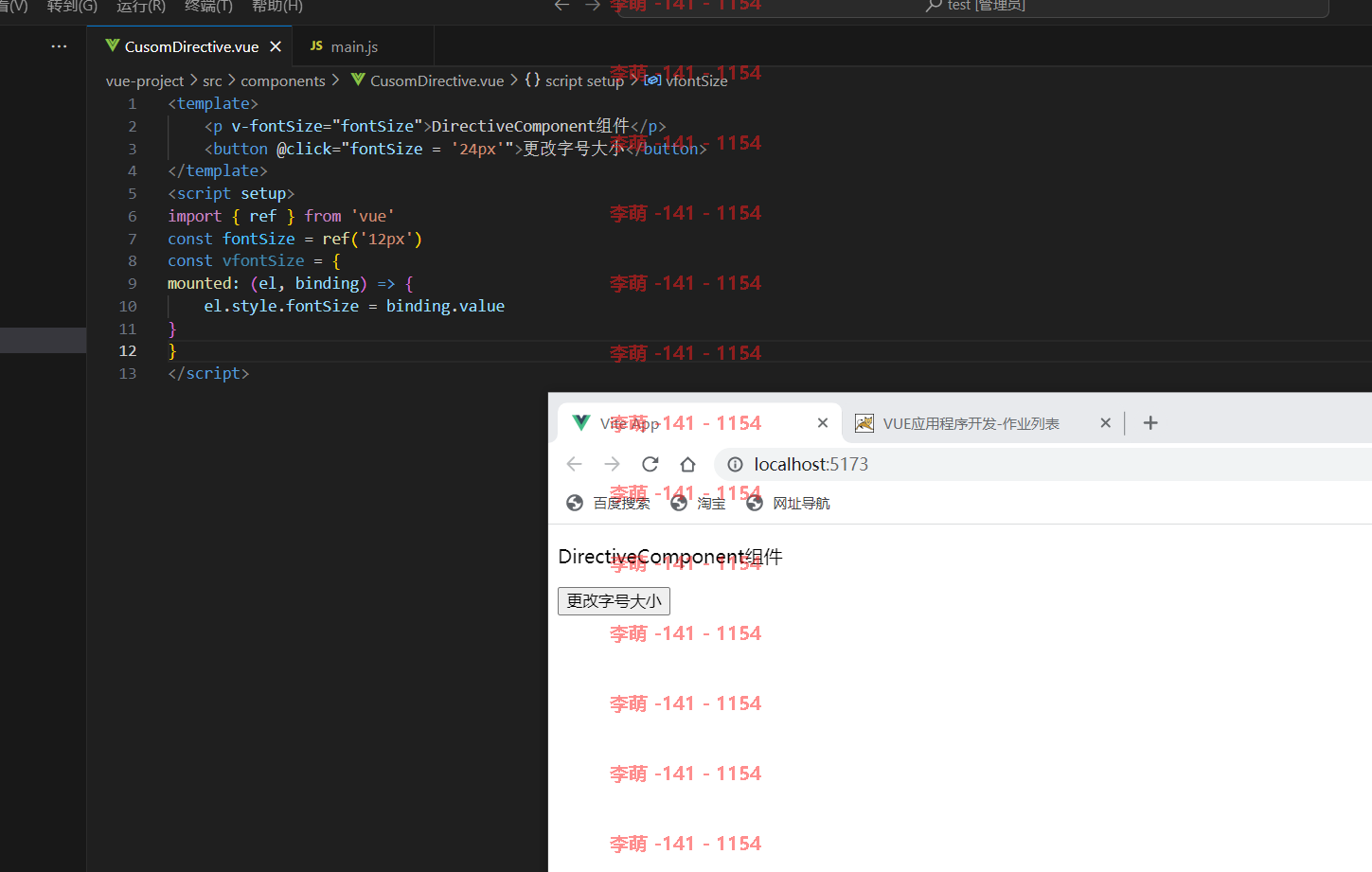
Task: Open a new browser tab
Action: tap(1150, 423)
